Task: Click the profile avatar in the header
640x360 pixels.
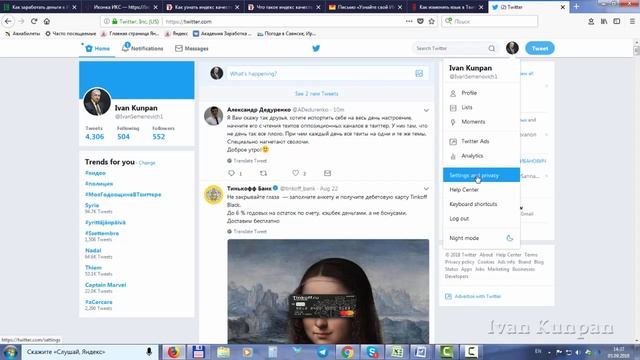Action: [x=512, y=48]
